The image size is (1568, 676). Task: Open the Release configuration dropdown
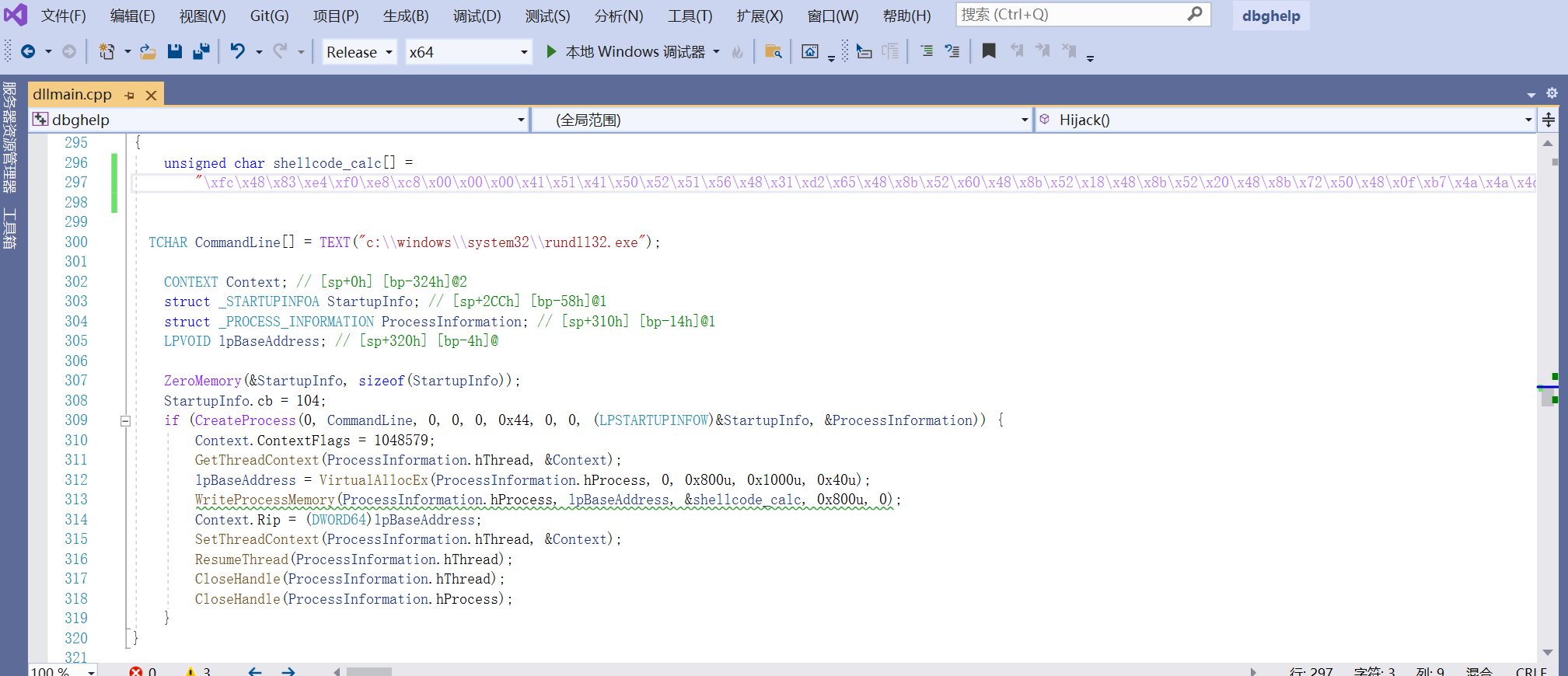tap(360, 52)
